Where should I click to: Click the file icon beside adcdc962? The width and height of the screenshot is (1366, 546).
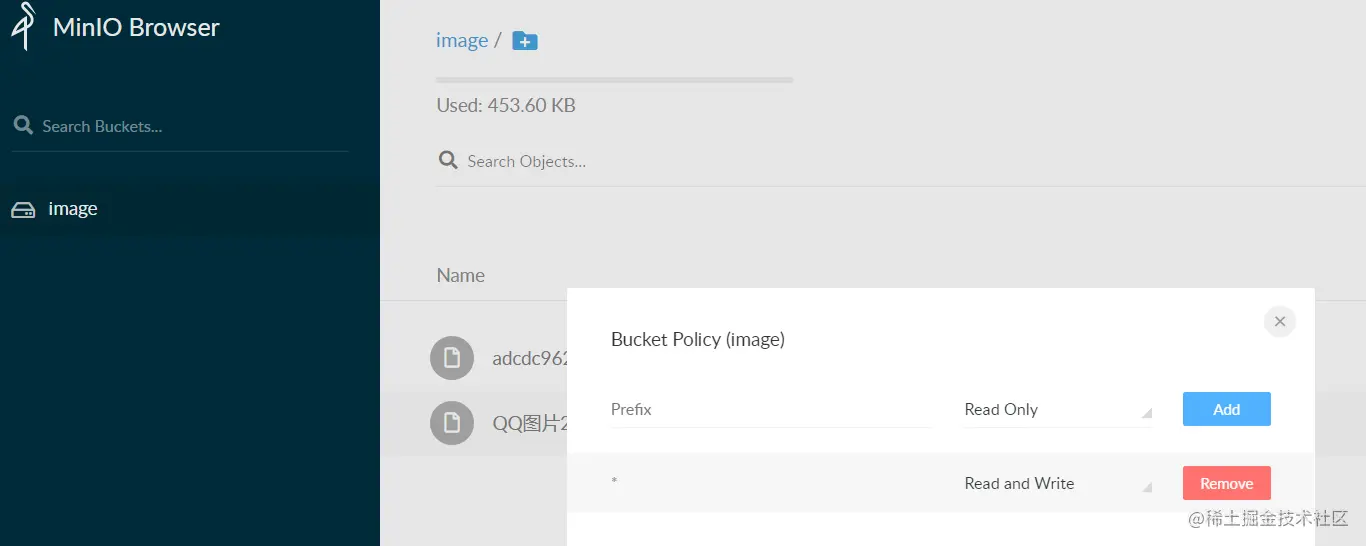click(x=452, y=358)
